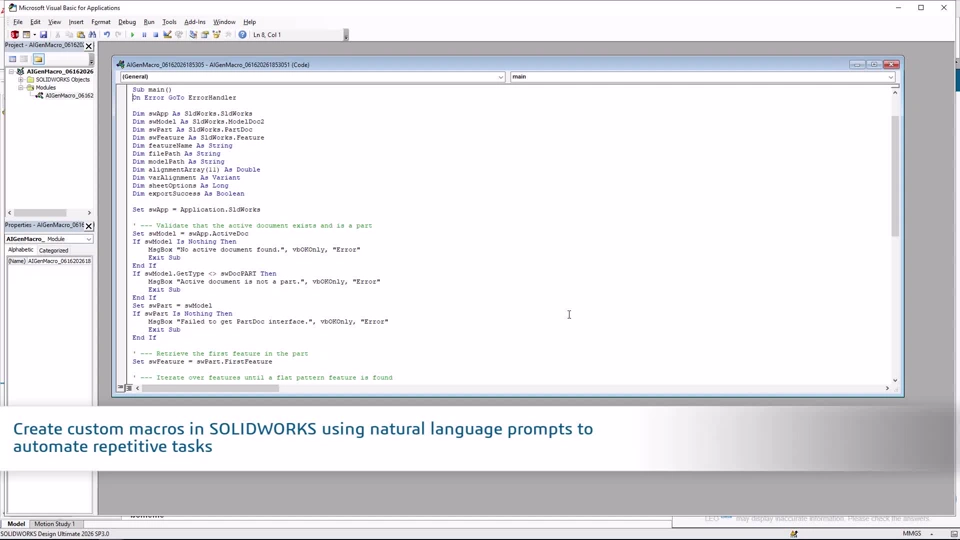Click the 'On Error GoTo ErrorHandler' code line
This screenshot has height=540, width=960.
[184, 98]
